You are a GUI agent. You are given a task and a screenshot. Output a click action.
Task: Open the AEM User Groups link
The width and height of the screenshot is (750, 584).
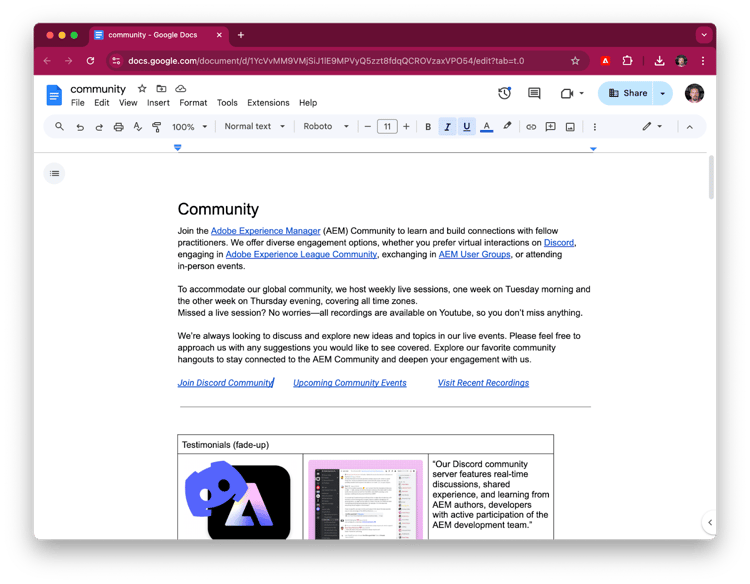pos(474,254)
